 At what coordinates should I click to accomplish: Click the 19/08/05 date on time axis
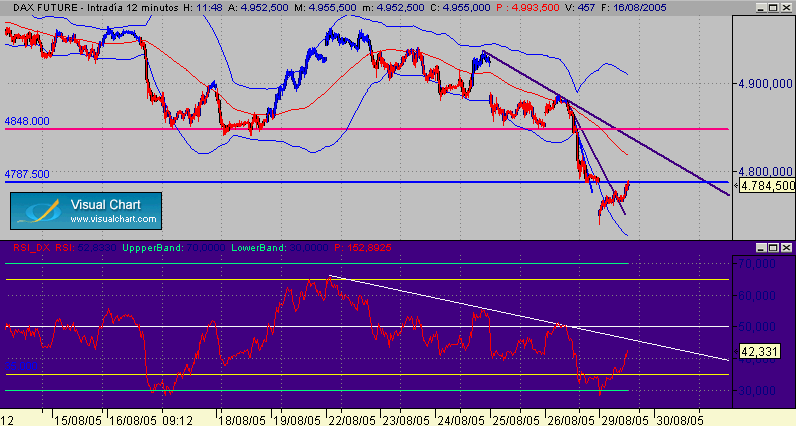click(297, 420)
